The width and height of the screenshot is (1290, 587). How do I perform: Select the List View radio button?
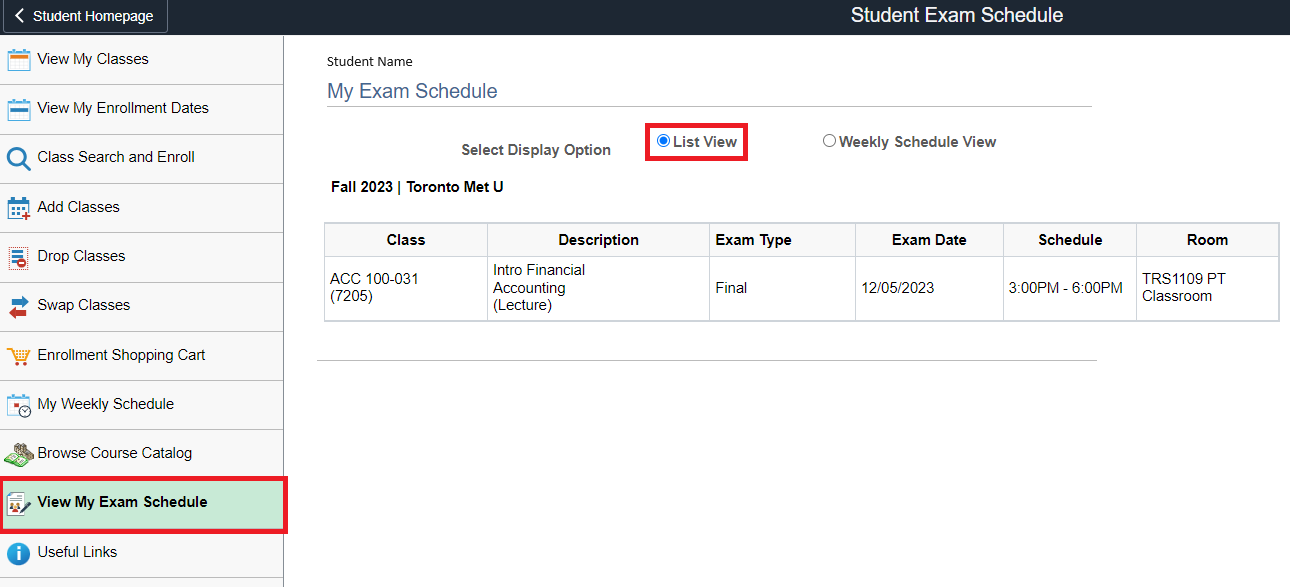pyautogui.click(x=663, y=141)
